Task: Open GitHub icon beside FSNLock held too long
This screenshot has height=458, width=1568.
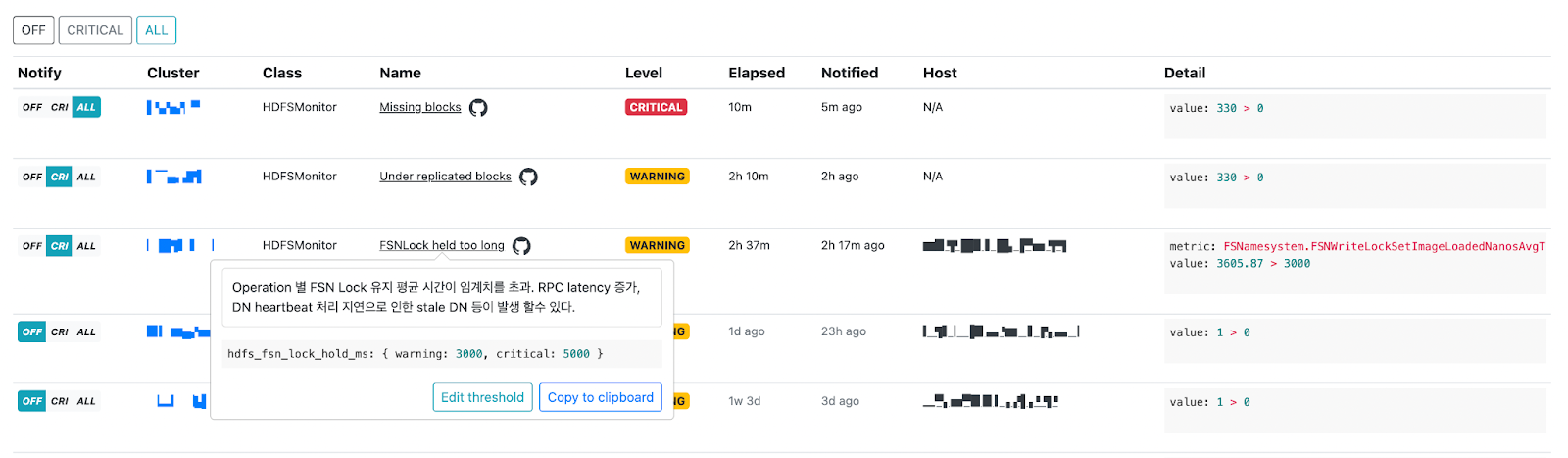Action: pos(521,246)
